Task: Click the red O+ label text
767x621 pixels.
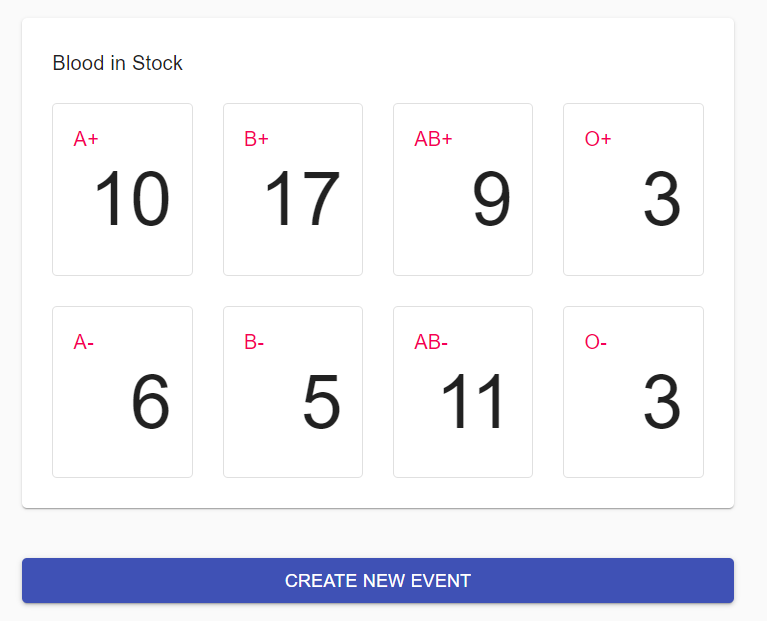Action: 598,139
